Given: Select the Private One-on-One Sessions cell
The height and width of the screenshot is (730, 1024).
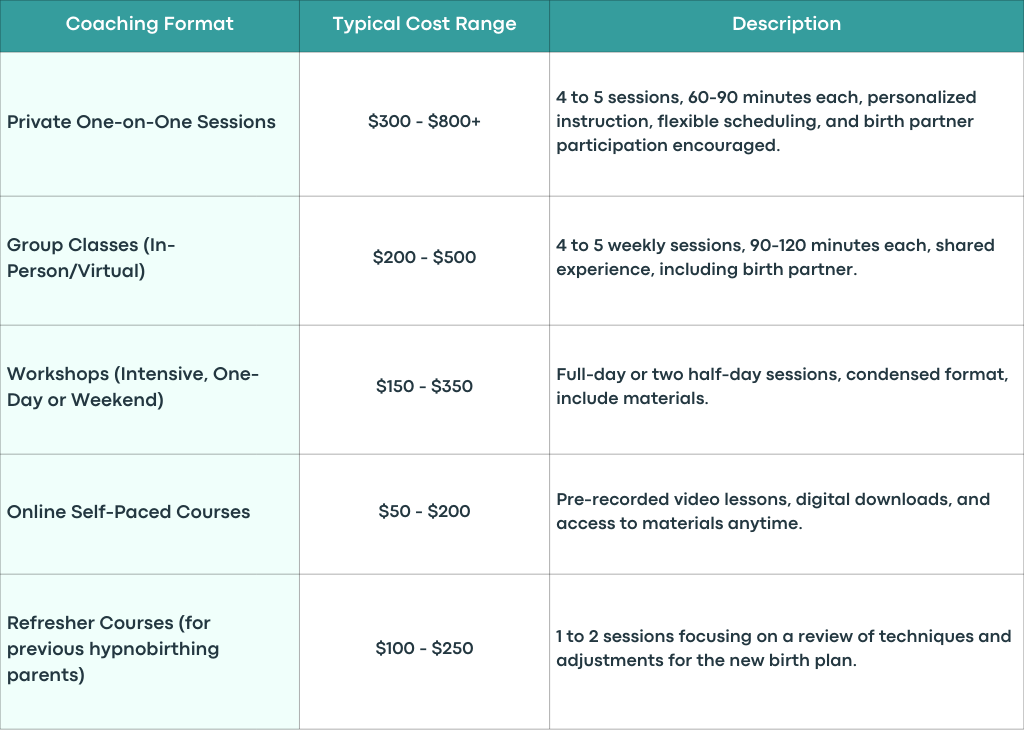Looking at the screenshot, I should coord(150,123).
